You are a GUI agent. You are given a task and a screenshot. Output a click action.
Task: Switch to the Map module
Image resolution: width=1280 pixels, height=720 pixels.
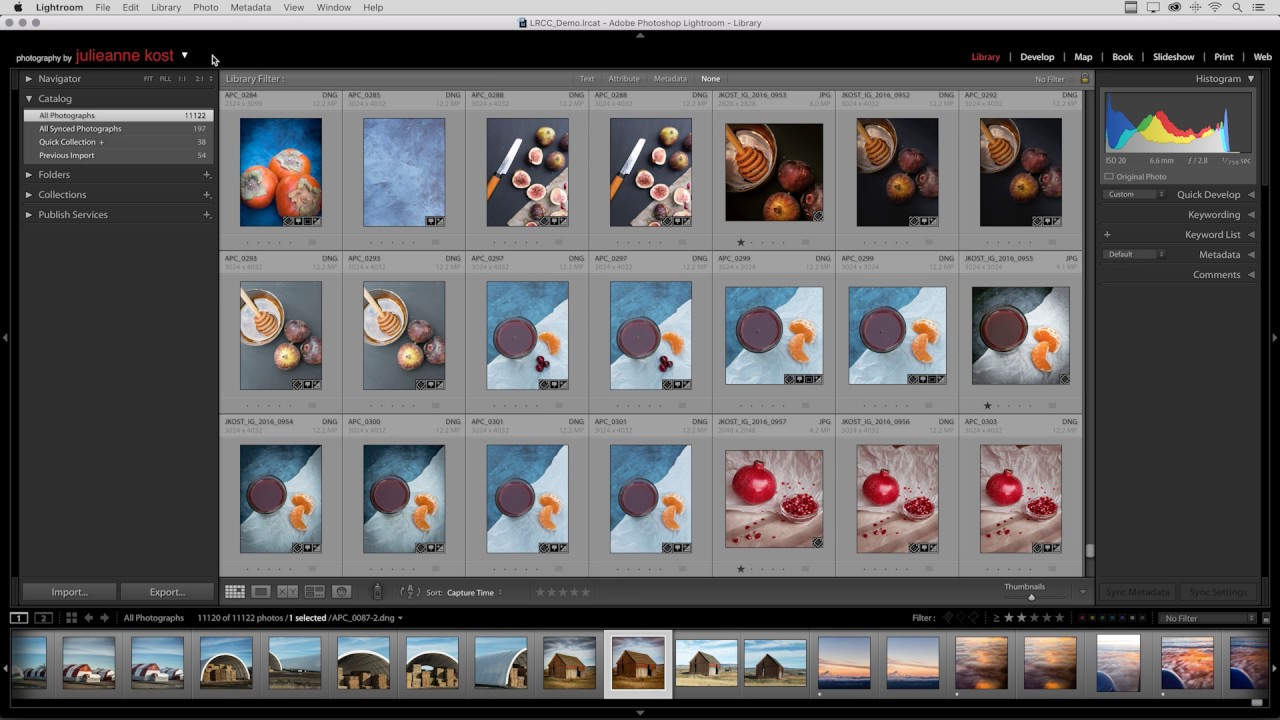(x=1083, y=57)
